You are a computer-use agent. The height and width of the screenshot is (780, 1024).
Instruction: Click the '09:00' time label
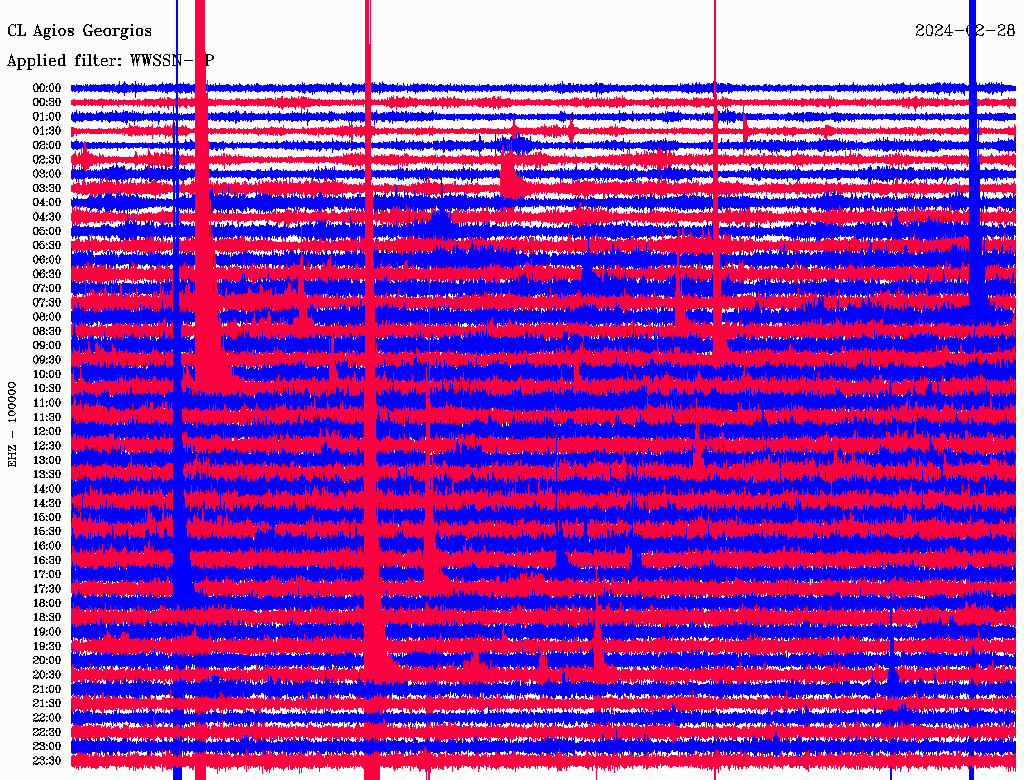pos(47,346)
